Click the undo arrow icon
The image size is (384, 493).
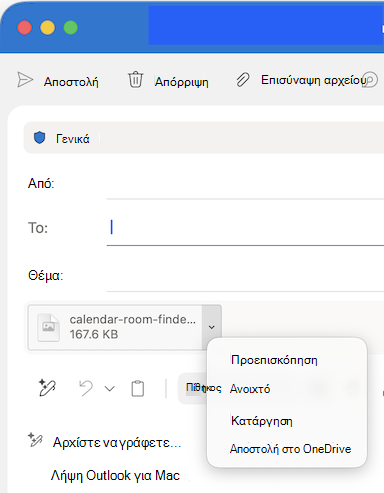point(86,388)
